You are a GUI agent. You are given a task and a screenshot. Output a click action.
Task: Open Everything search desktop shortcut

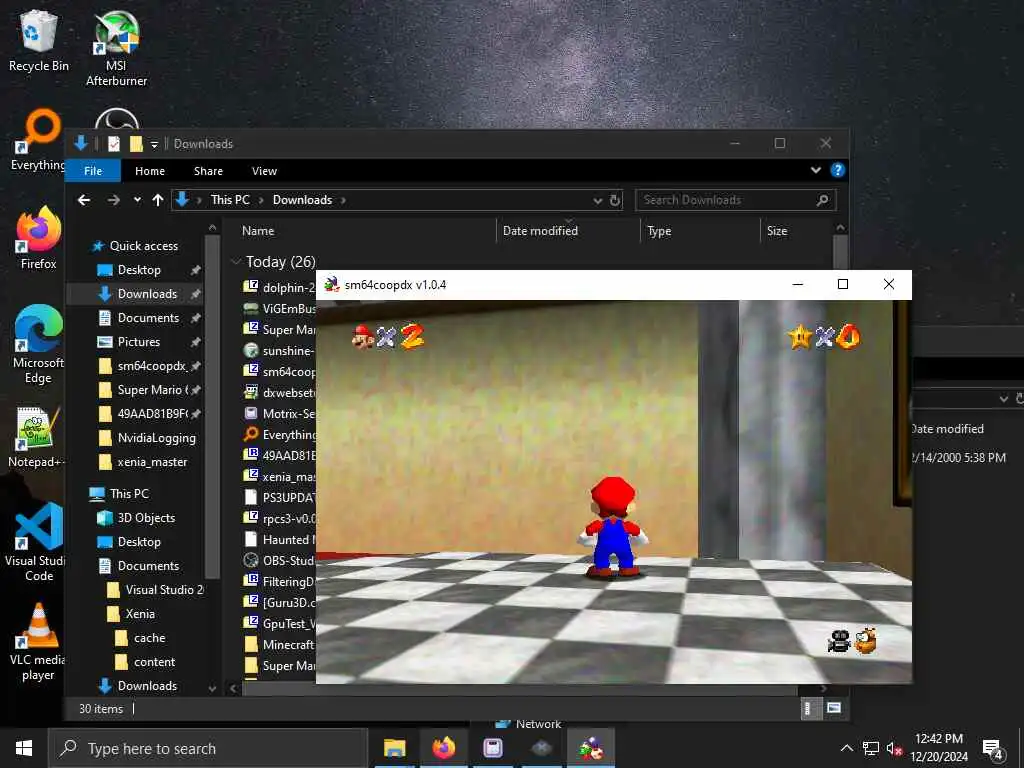(x=39, y=140)
